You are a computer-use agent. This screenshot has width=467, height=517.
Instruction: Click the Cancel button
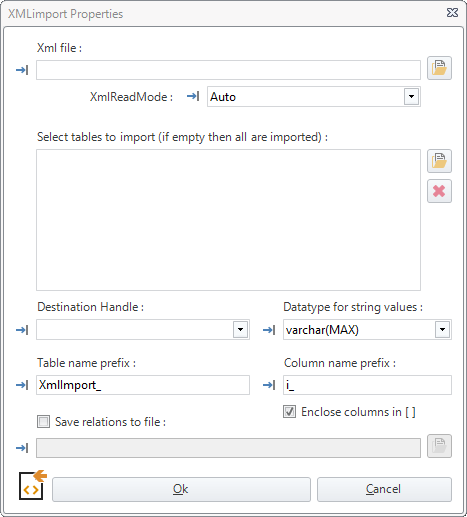tap(384, 489)
